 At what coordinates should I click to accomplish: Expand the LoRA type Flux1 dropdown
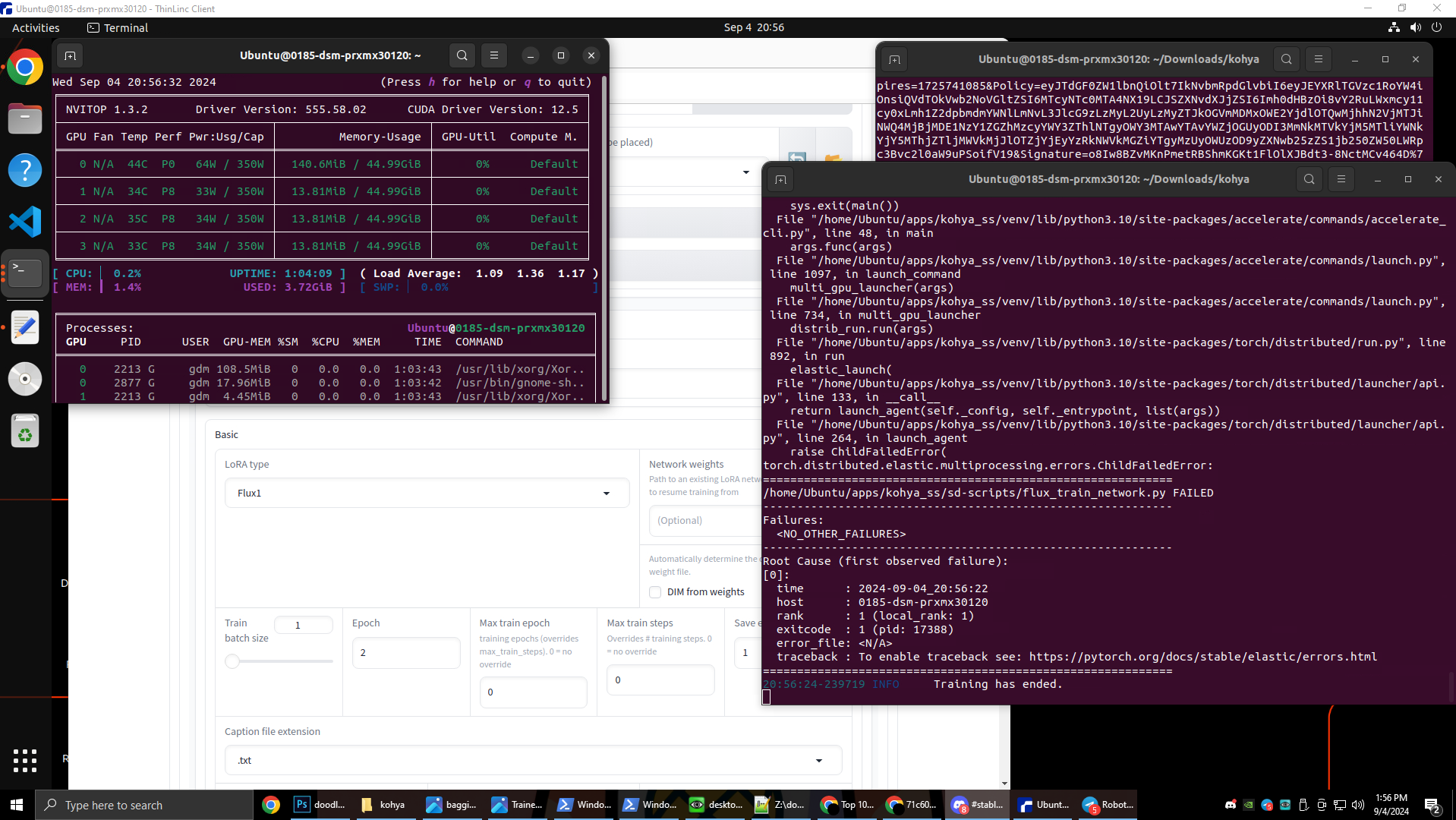click(427, 494)
